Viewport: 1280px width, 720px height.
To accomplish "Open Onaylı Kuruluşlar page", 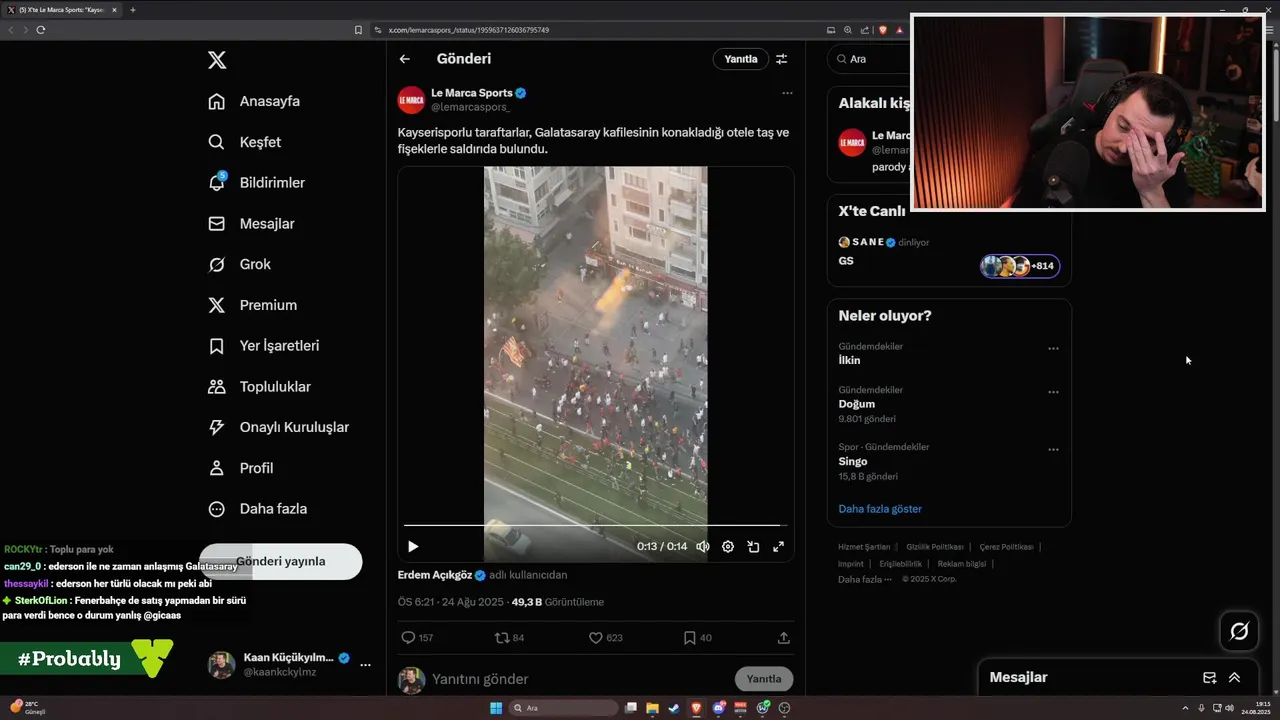I will click(278, 427).
